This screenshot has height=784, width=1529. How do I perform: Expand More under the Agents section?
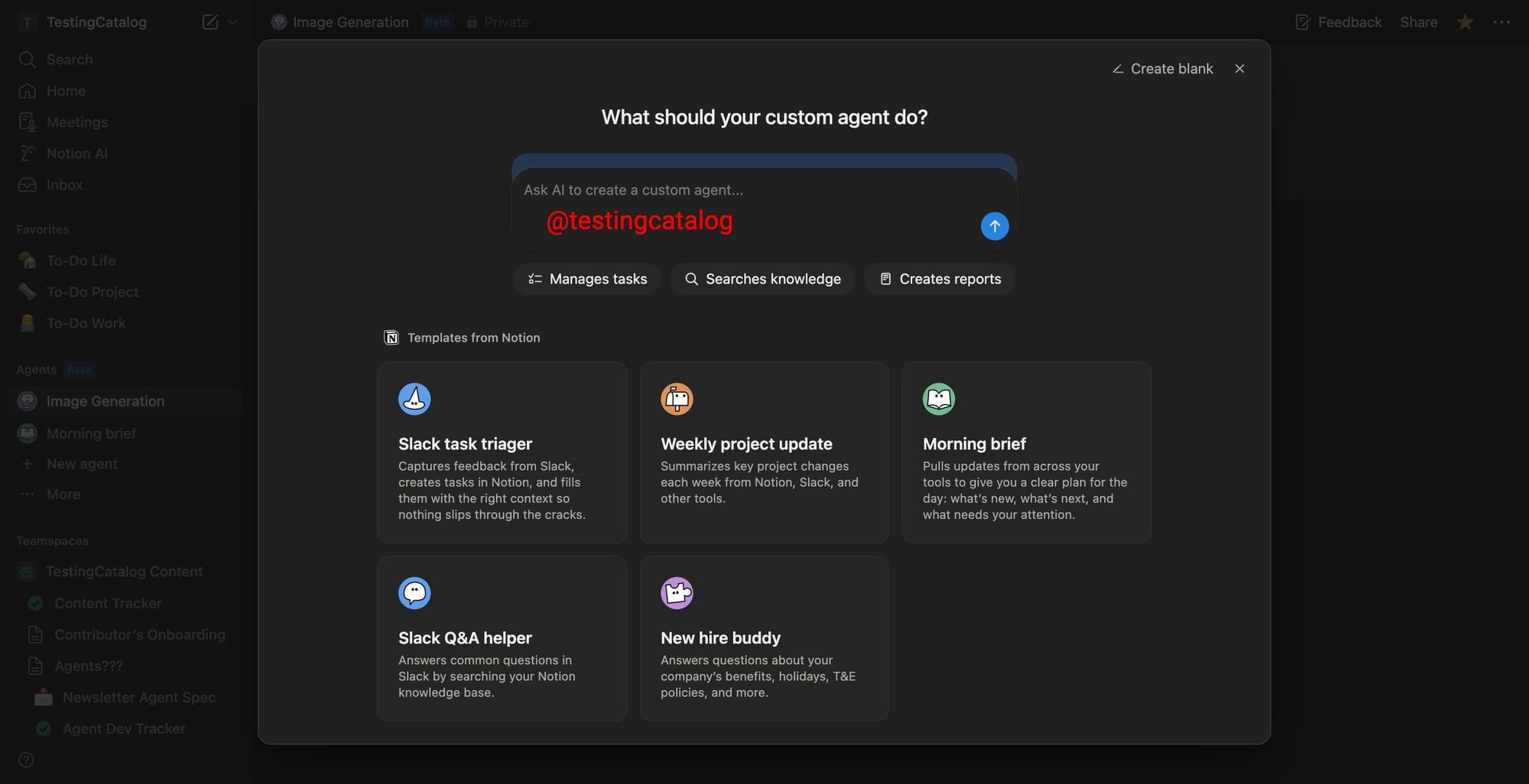(x=62, y=494)
